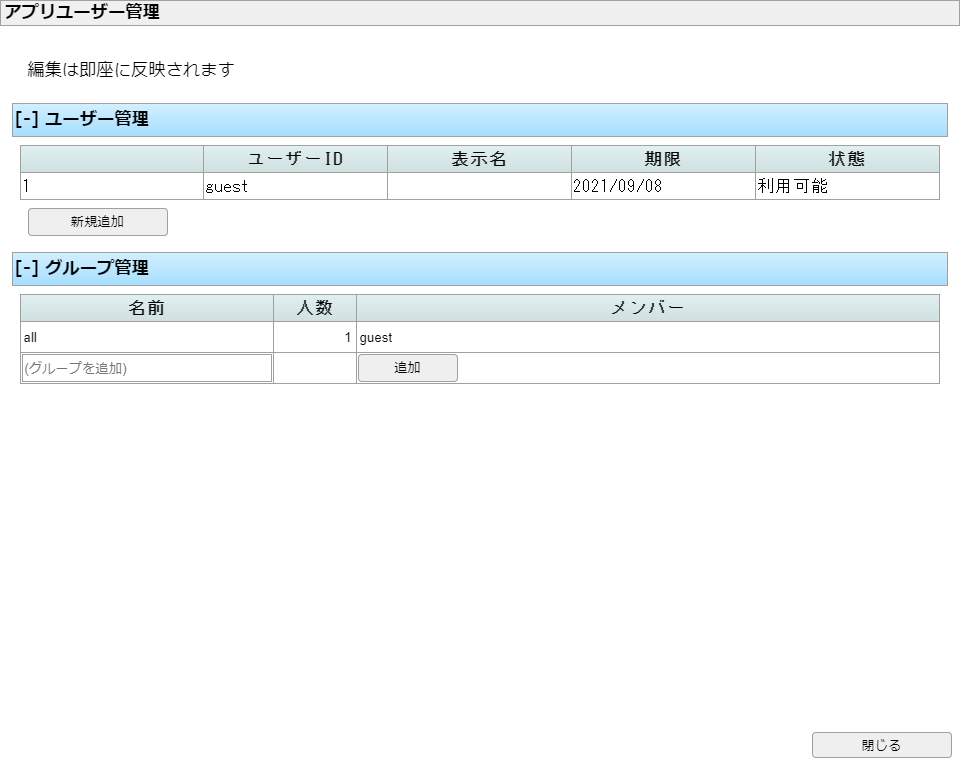Click the 閉じる button

click(x=881, y=745)
